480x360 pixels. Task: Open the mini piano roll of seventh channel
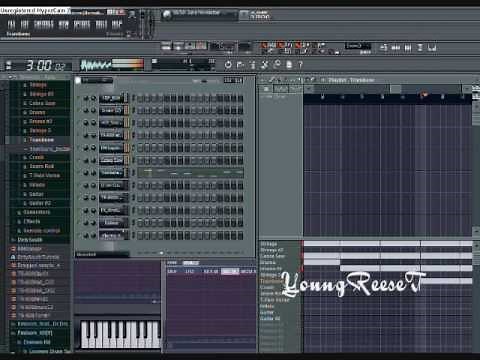pos(191,173)
